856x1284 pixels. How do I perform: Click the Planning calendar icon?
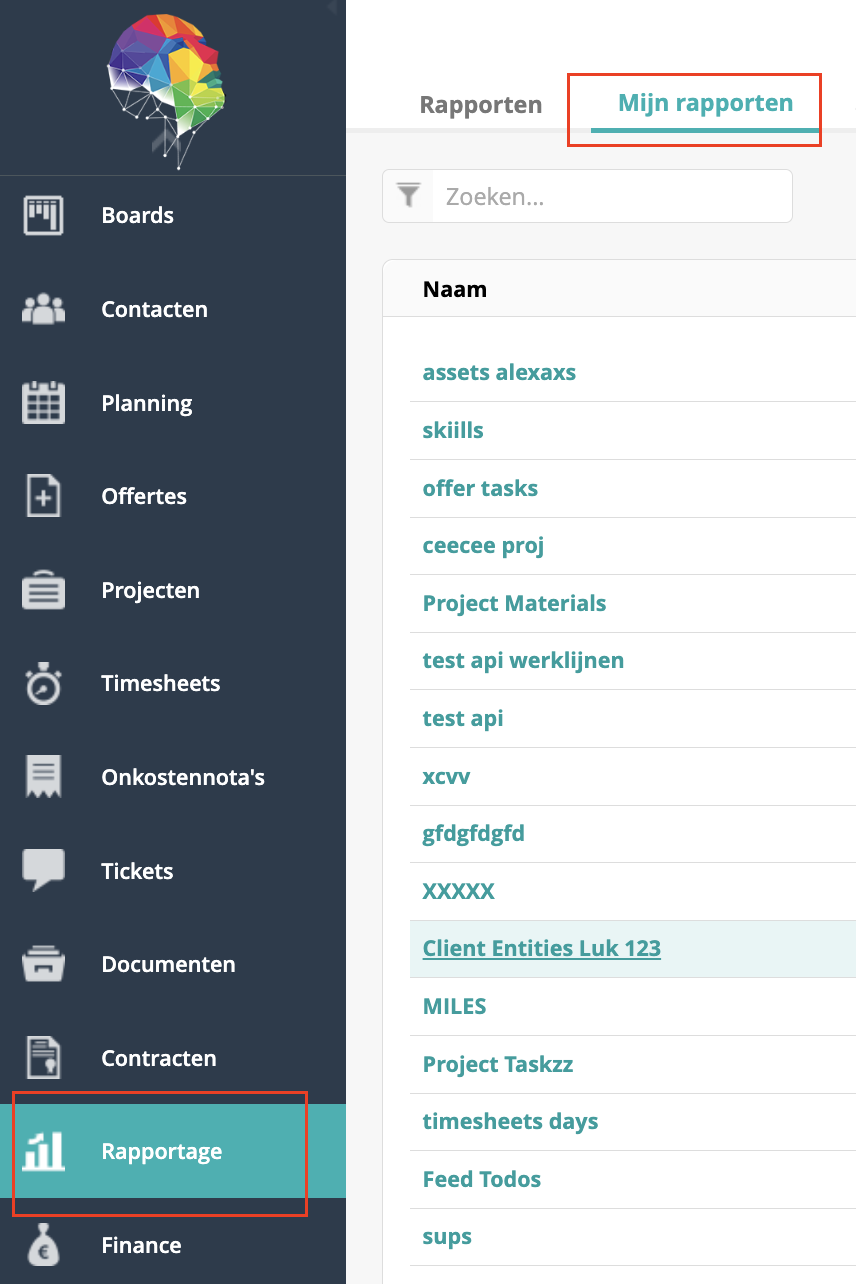(43, 403)
